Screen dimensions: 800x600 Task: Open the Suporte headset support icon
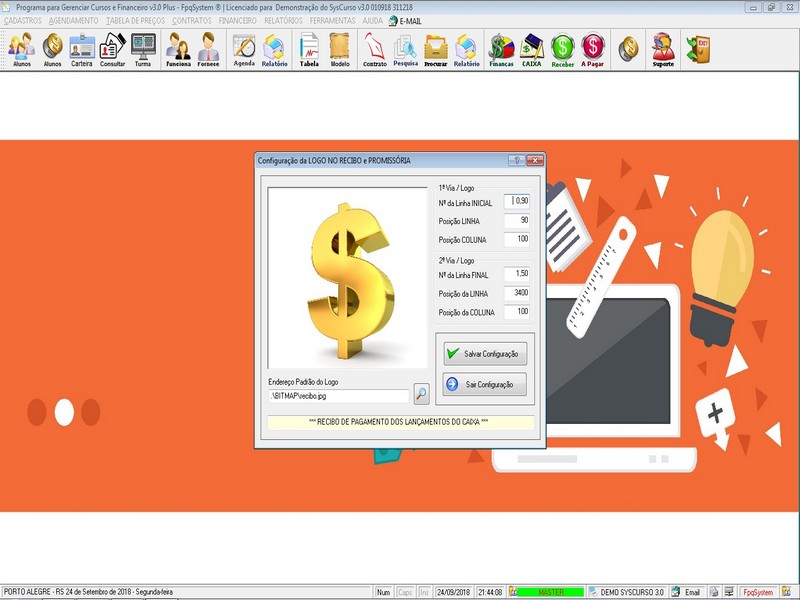[x=663, y=49]
